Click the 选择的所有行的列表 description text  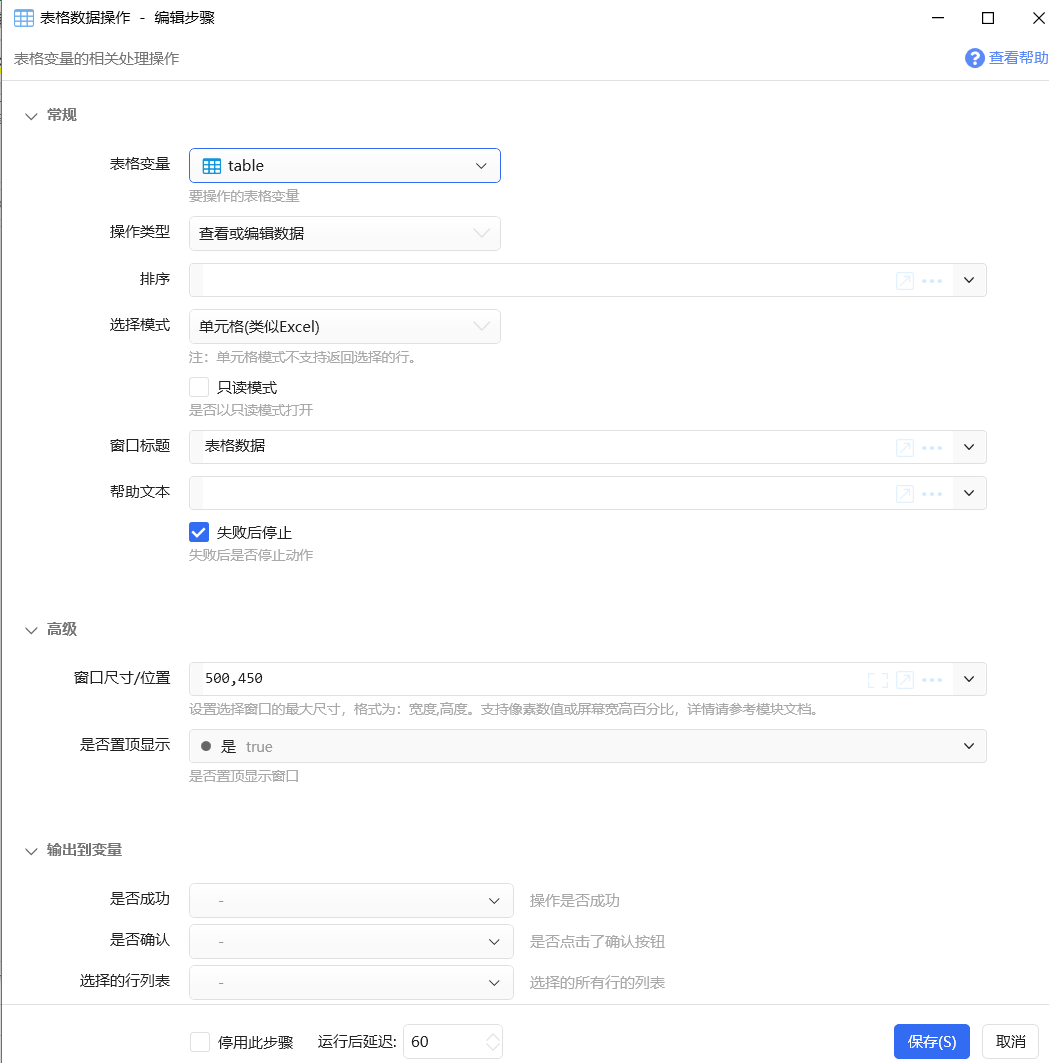(x=597, y=982)
